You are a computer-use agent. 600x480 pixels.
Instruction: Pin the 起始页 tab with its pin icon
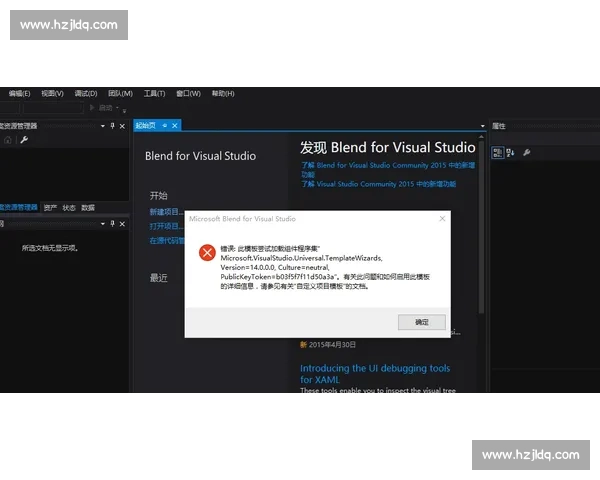point(165,126)
